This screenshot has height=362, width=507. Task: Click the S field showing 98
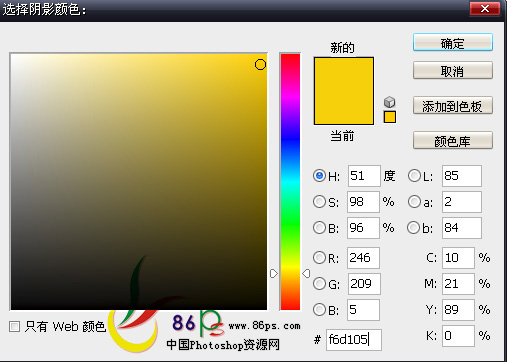(363, 202)
